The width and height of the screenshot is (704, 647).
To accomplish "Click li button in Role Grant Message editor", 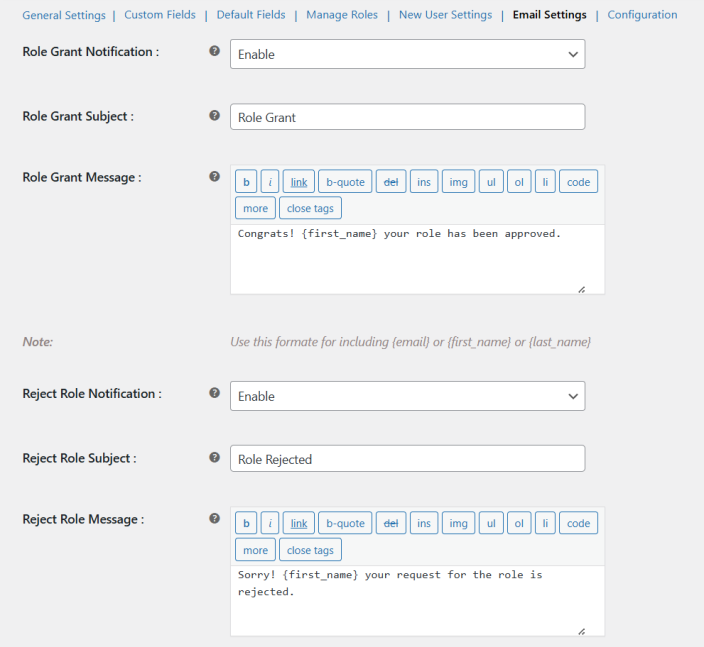I will (x=545, y=181).
